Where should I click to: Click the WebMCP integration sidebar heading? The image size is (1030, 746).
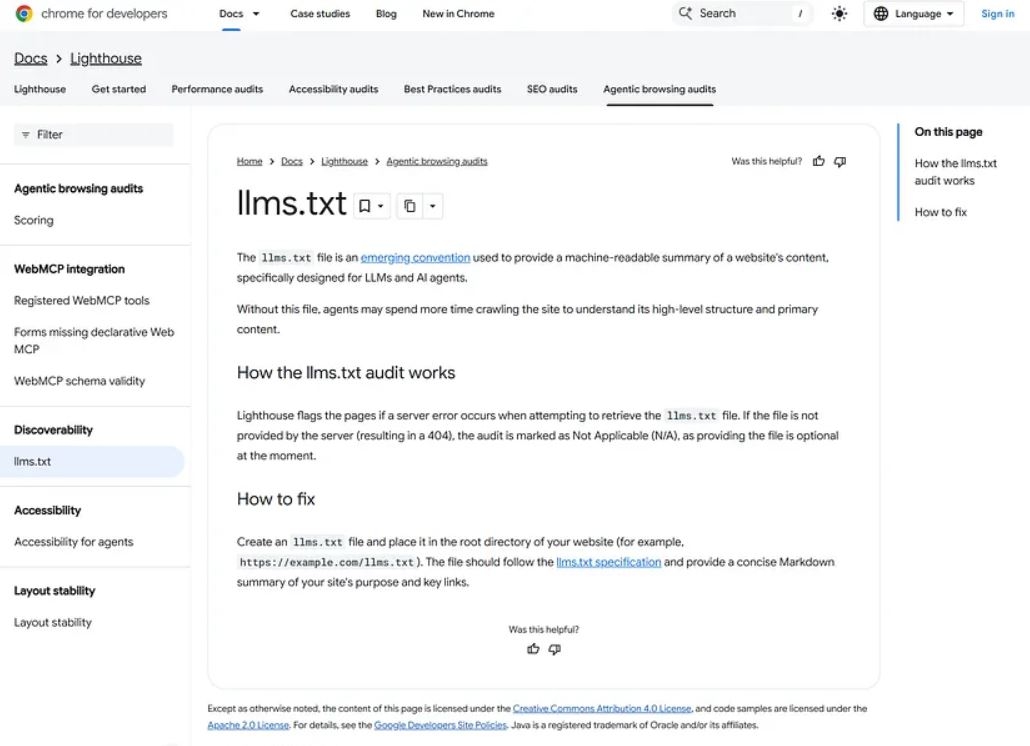[x=69, y=269]
